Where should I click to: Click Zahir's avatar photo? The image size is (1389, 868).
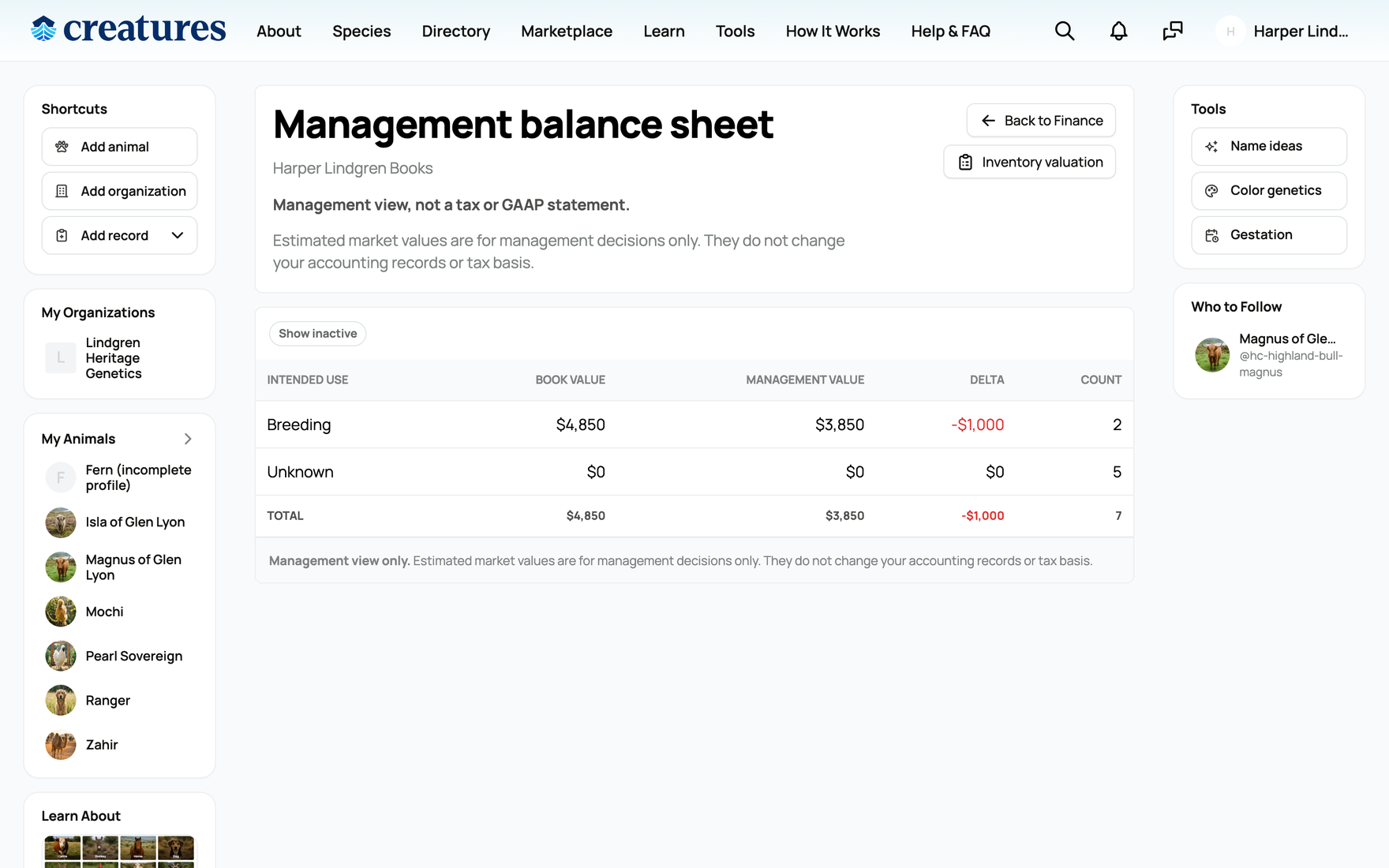click(61, 744)
